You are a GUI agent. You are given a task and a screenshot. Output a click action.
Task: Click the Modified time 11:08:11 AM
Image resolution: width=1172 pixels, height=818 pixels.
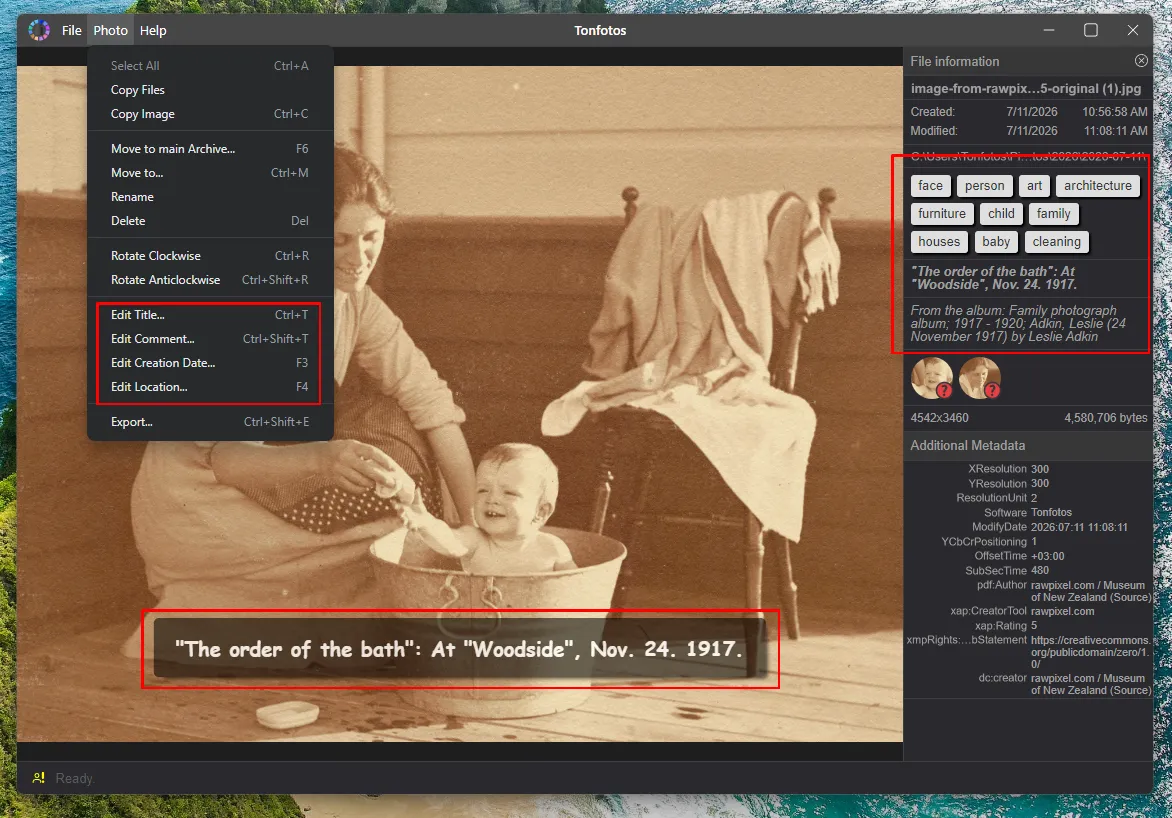tap(1114, 131)
